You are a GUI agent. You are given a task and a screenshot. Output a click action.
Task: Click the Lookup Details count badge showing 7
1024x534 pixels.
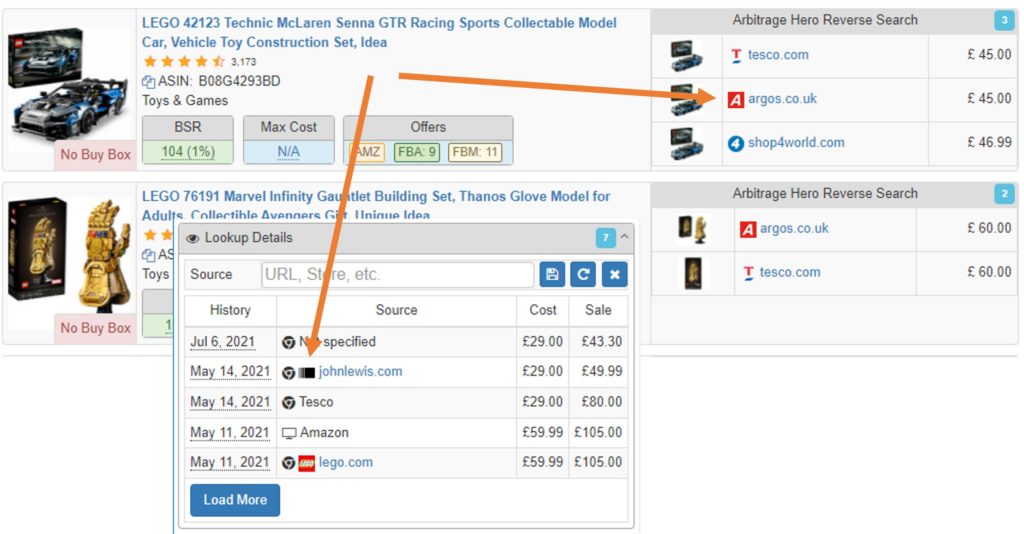pyautogui.click(x=605, y=238)
